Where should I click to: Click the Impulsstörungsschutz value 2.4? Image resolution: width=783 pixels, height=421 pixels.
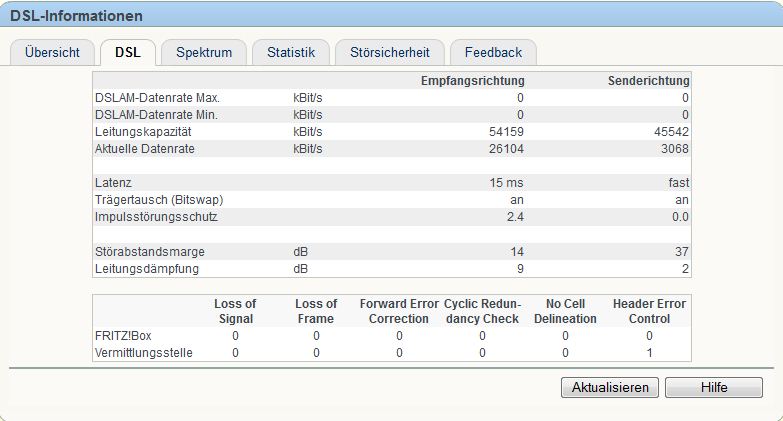[x=514, y=217]
